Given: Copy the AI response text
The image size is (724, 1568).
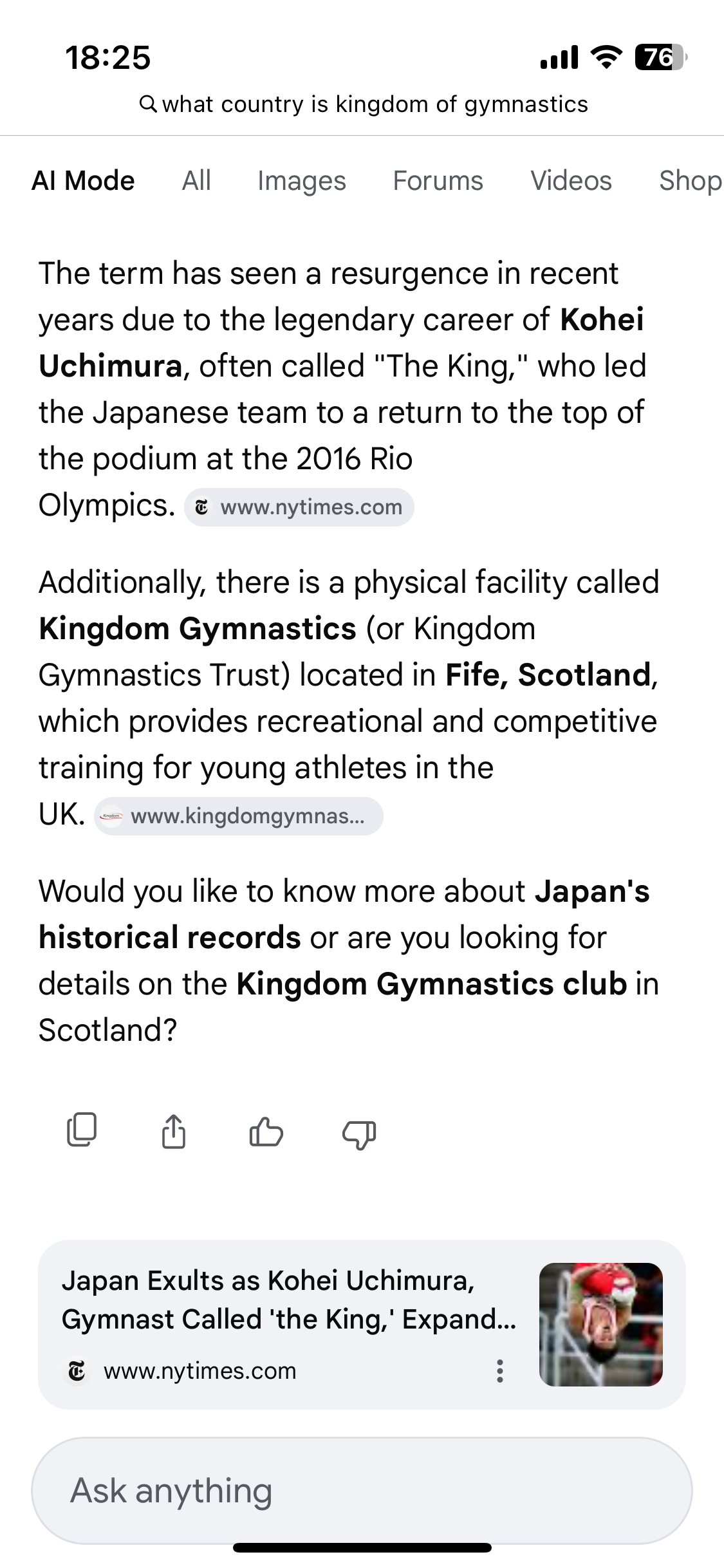Looking at the screenshot, I should point(82,1130).
